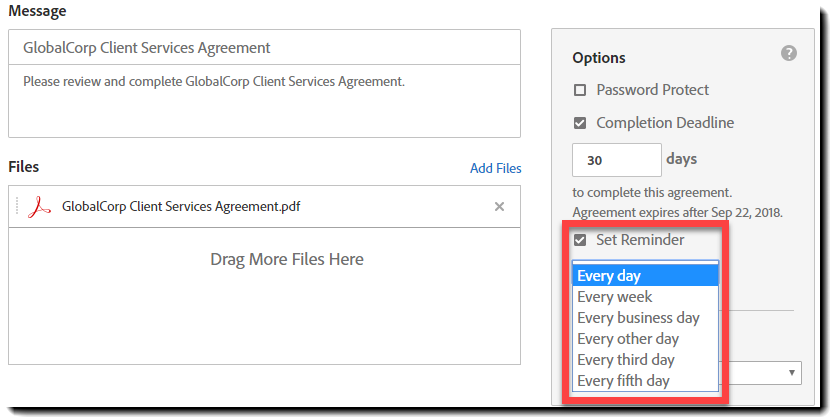Viewport: 830px width, 417px height.
Task: Click the deadline days number field
Action: [616, 160]
